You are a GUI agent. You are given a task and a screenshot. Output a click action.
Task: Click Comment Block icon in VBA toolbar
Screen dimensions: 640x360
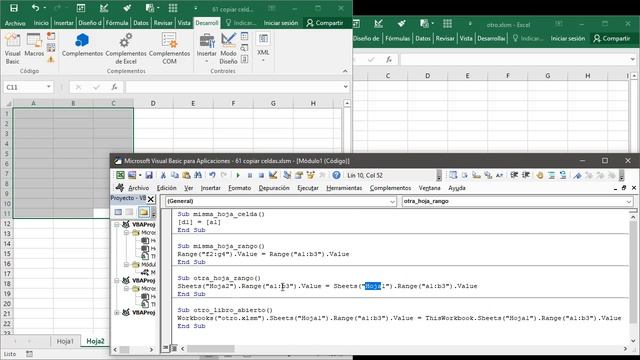click(x=551, y=175)
